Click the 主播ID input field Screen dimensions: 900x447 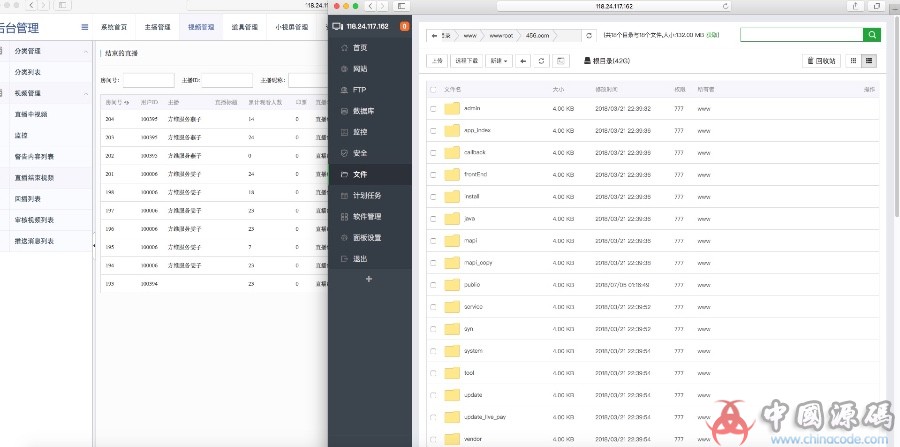point(227,80)
